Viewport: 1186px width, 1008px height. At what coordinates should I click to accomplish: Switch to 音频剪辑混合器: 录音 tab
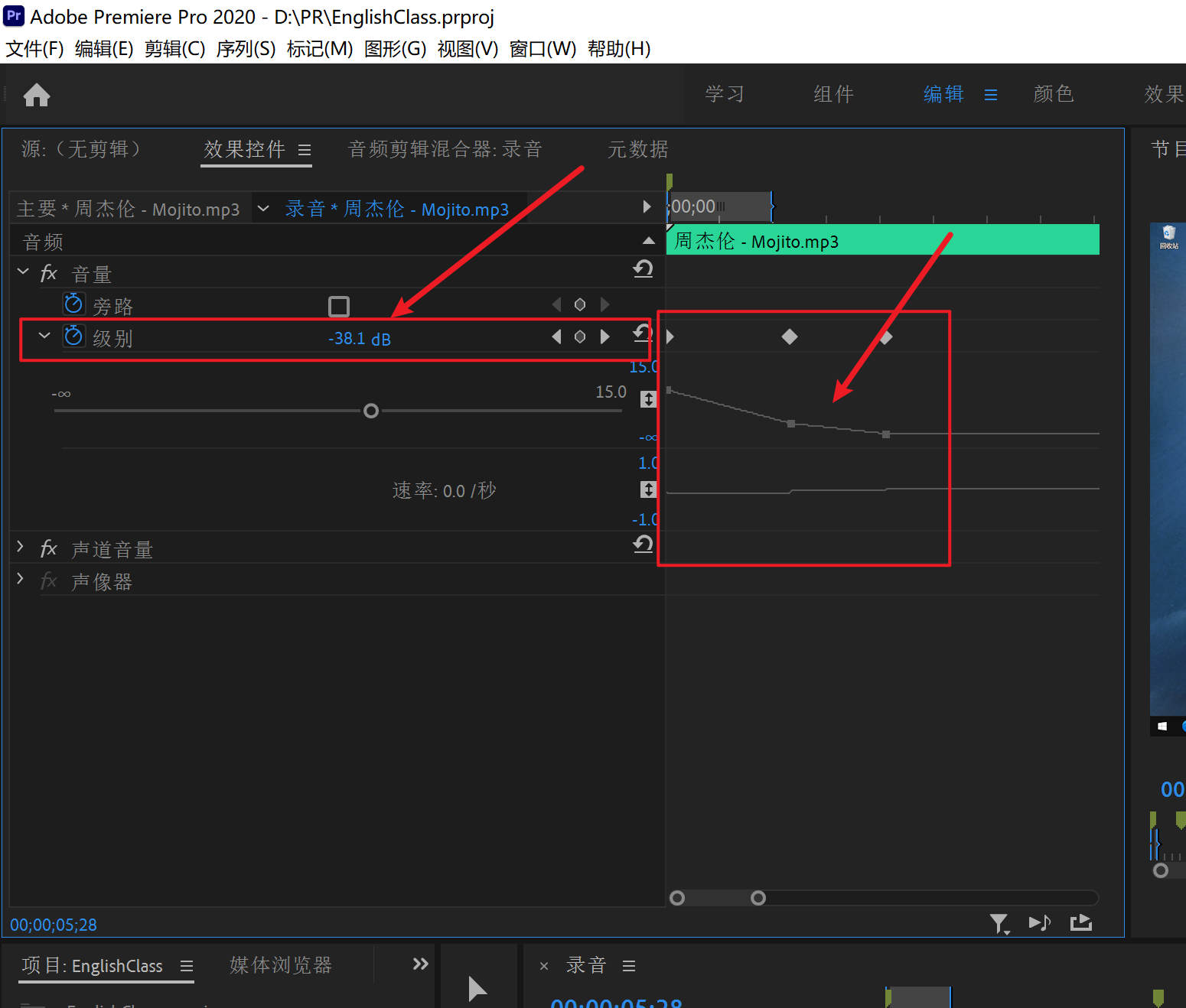pos(445,148)
